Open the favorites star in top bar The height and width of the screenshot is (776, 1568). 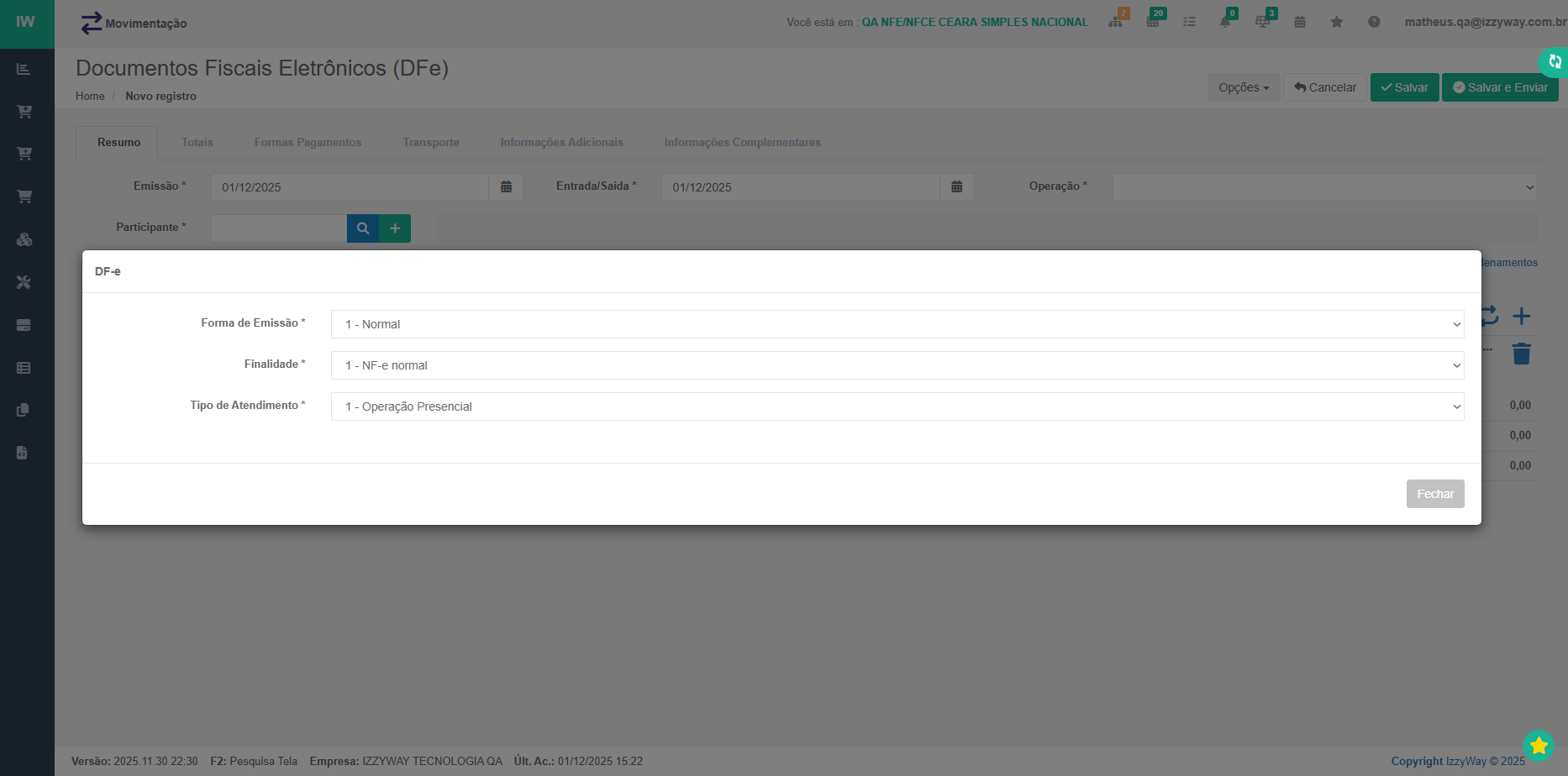tap(1336, 22)
